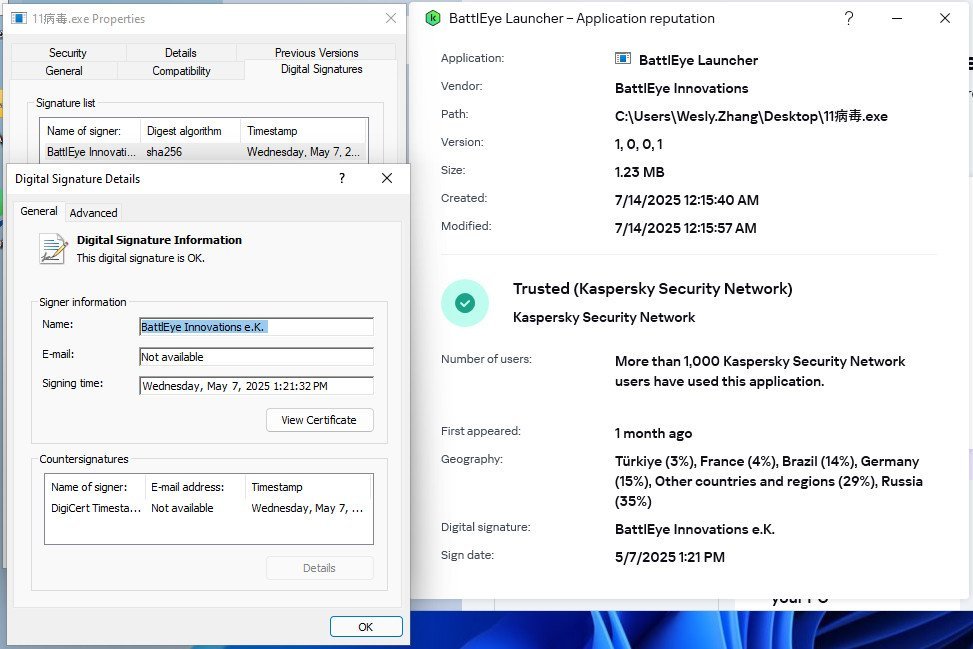Click the Digital Signature Information document icon
The image size is (973, 649).
tap(53, 249)
